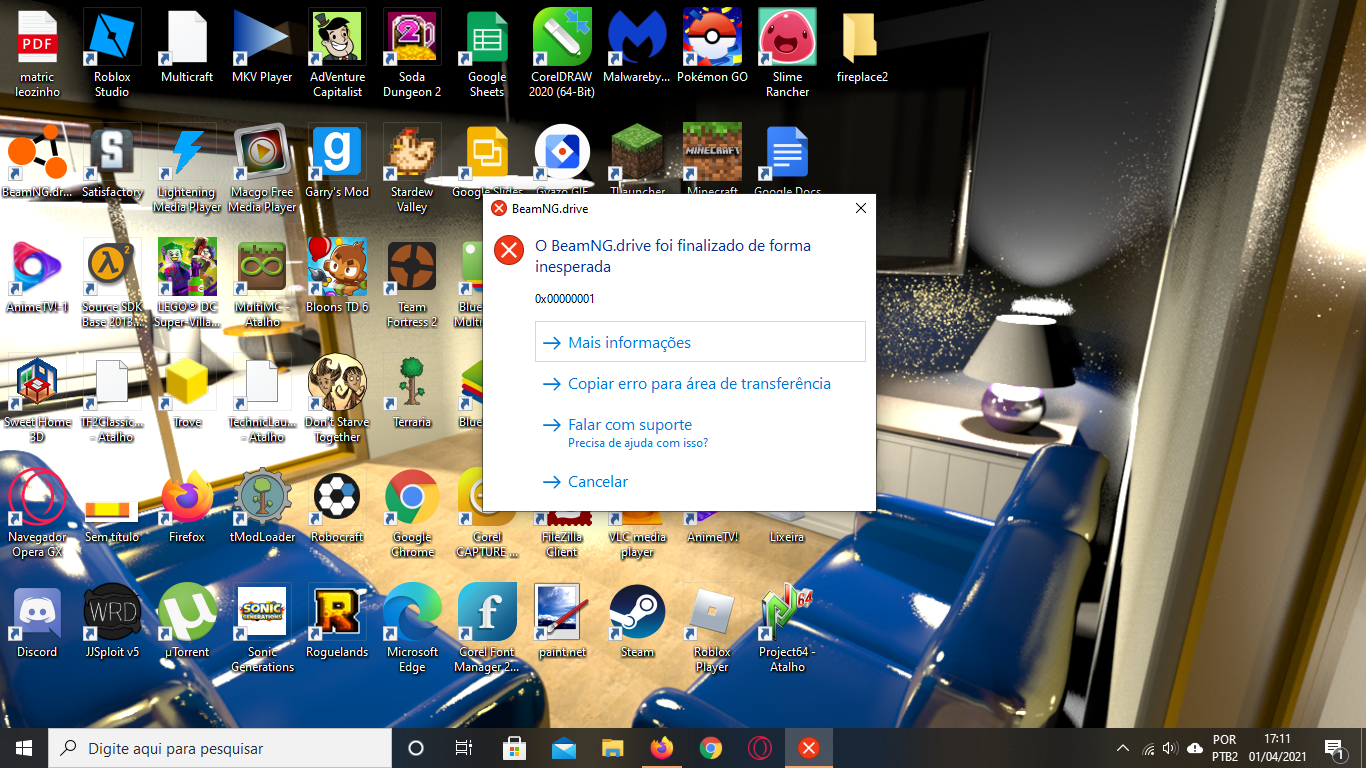Select the Bloons TD 6 icon
Image resolution: width=1366 pixels, height=768 pixels.
pyautogui.click(x=337, y=277)
